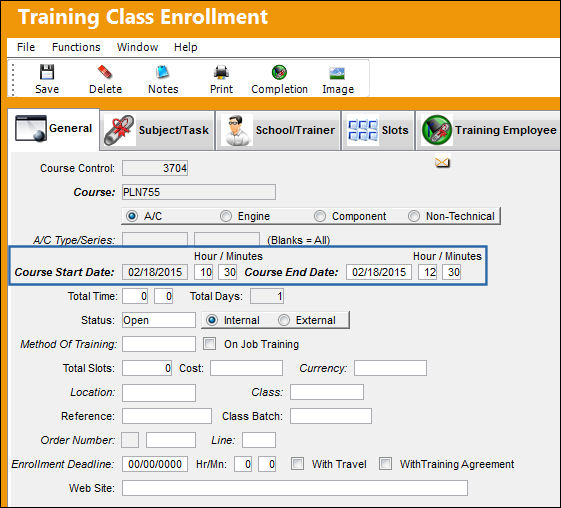
Task: Click the Web Site field
Action: pyautogui.click(x=295, y=488)
